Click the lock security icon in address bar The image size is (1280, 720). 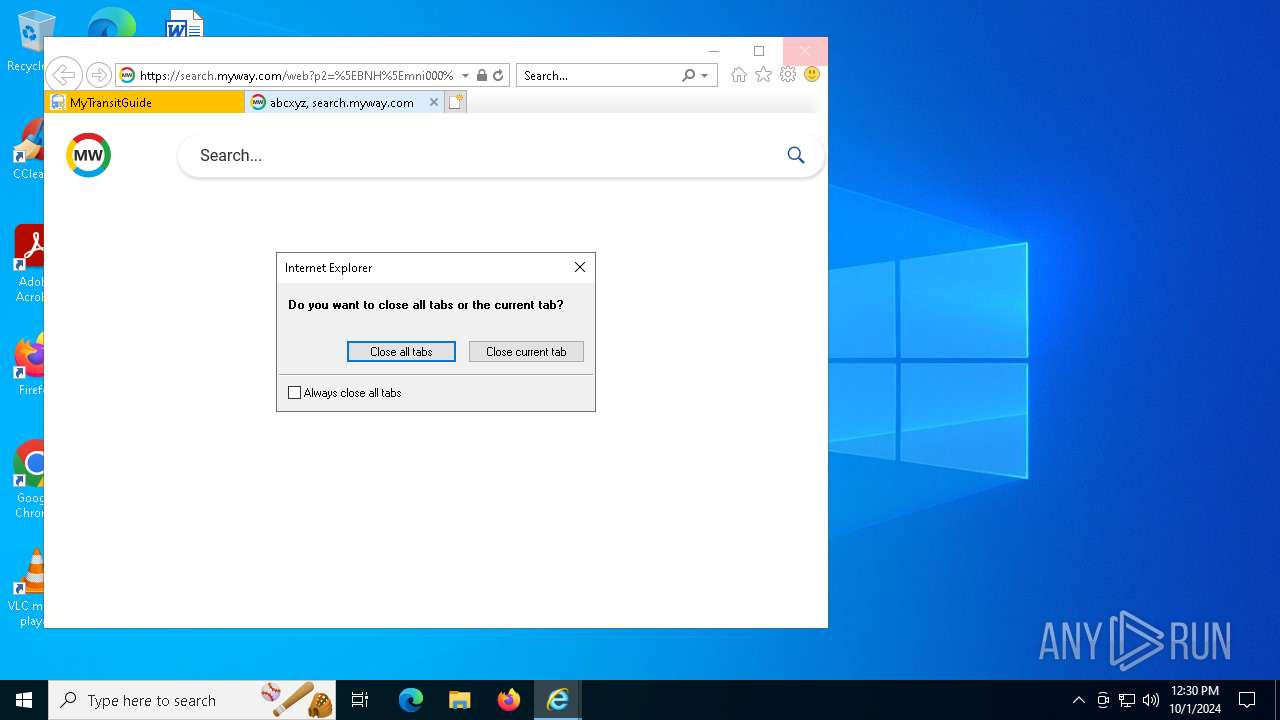tap(482, 75)
